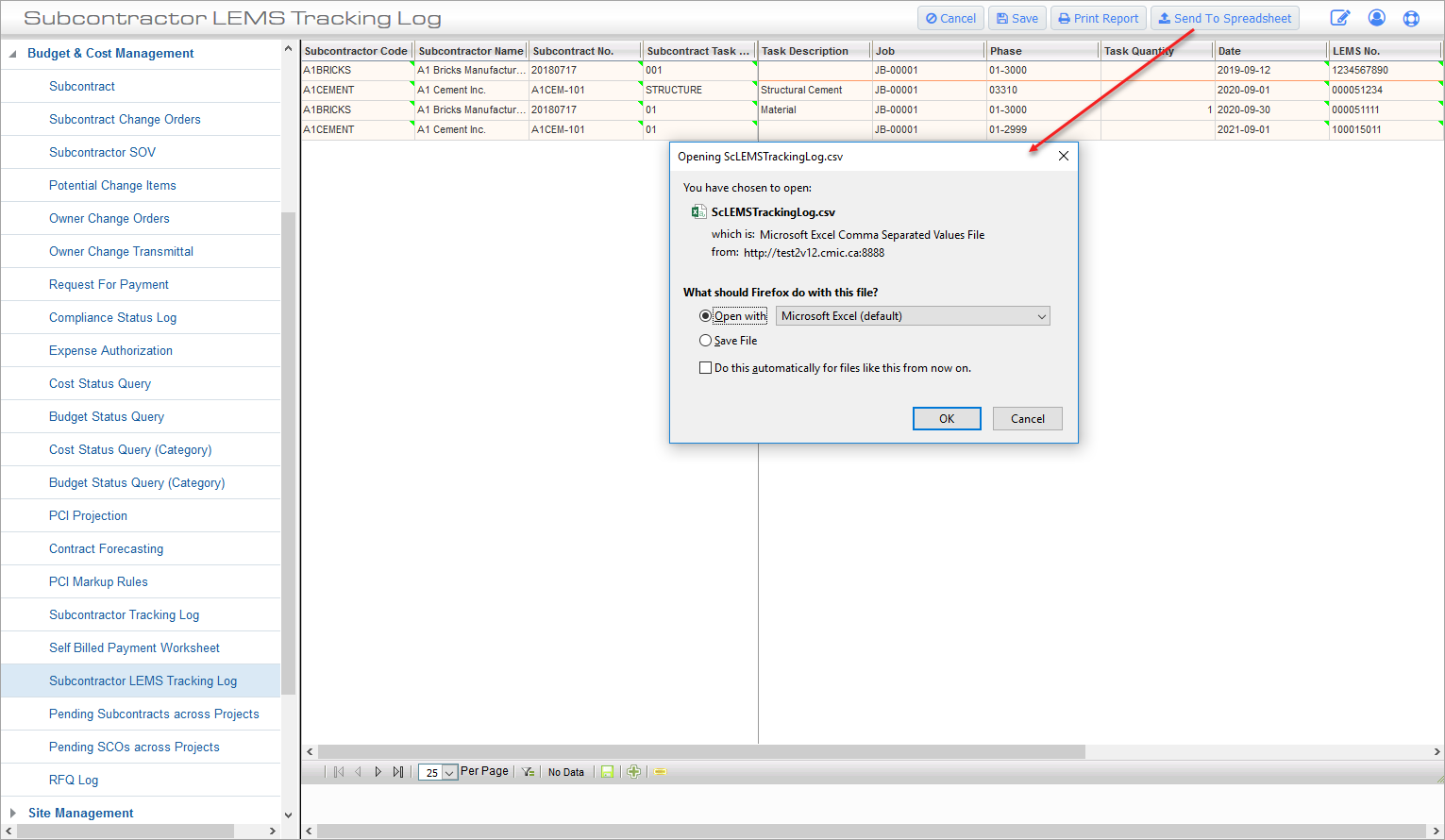Viewport: 1445px width, 840px height.
Task: Select the Open with radio button
Action: pyautogui.click(x=705, y=316)
